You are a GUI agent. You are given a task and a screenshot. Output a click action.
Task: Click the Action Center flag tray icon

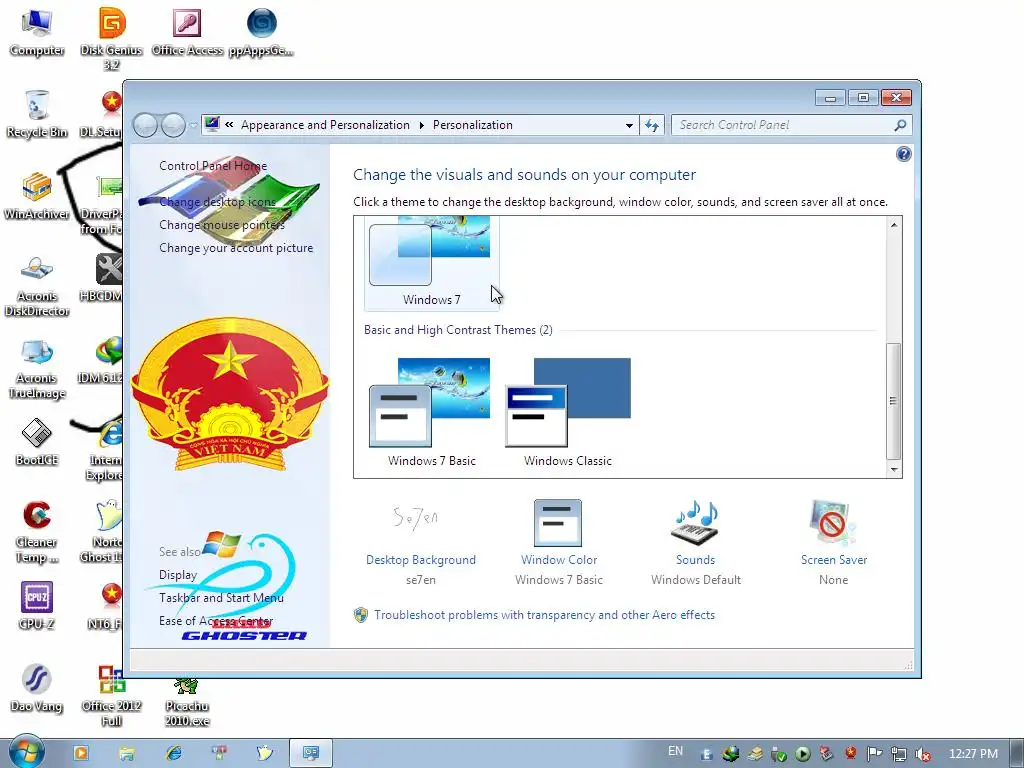(874, 754)
